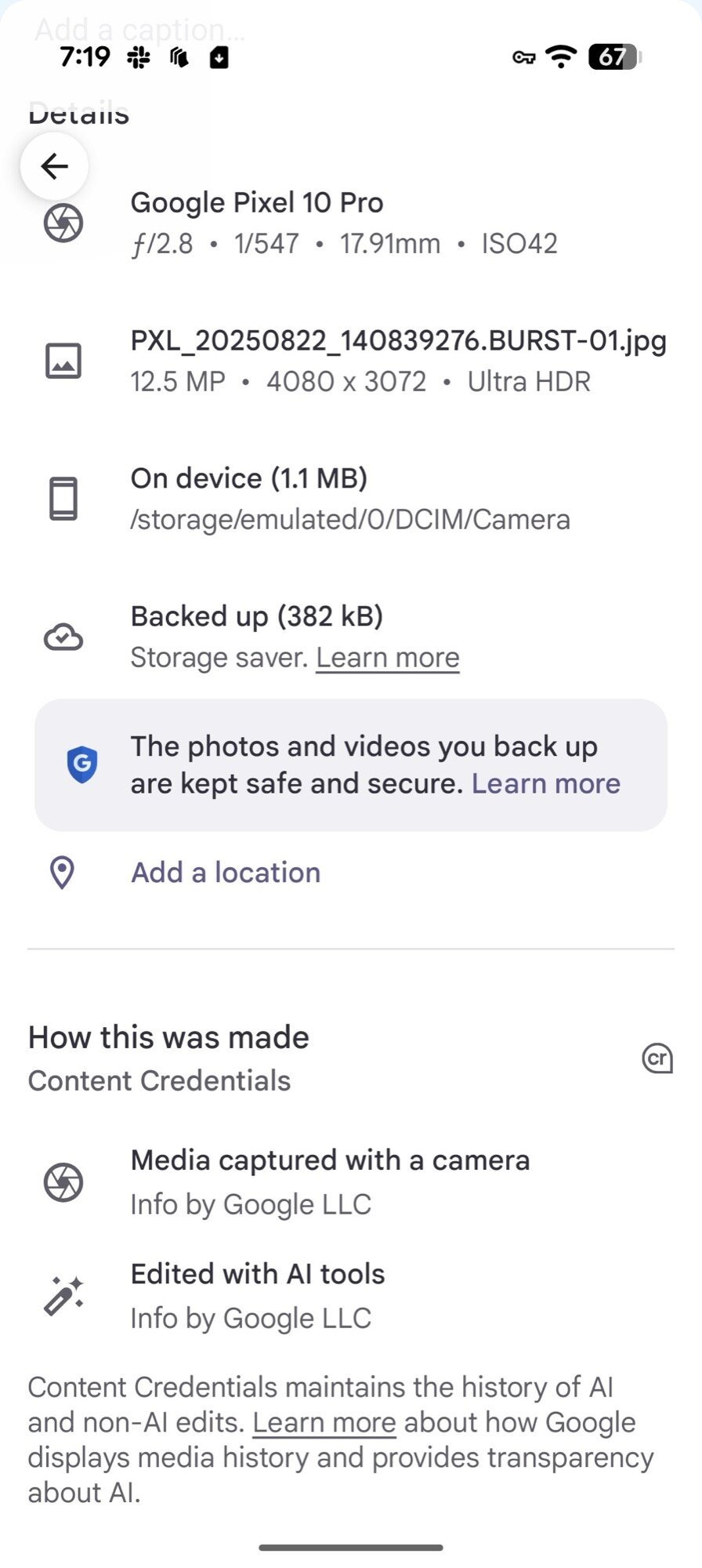Image resolution: width=702 pixels, height=1568 pixels.
Task: Tap the camera aperture icon beside Pixel 10 Pro
Action: pos(63,223)
